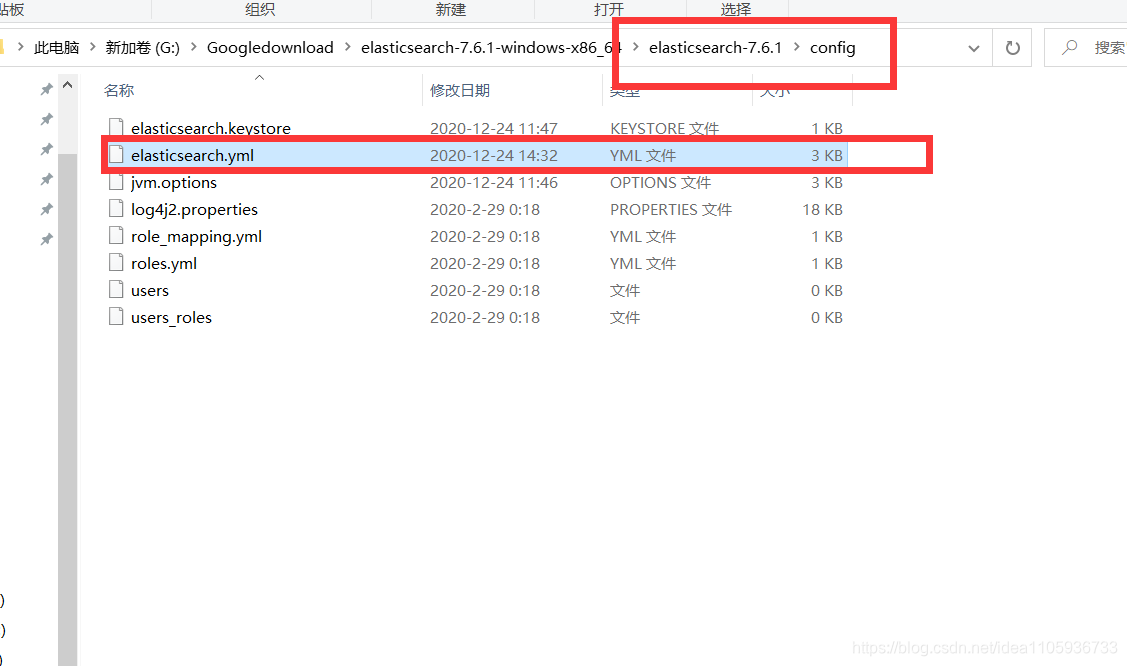Click the search box field

click(1086, 48)
